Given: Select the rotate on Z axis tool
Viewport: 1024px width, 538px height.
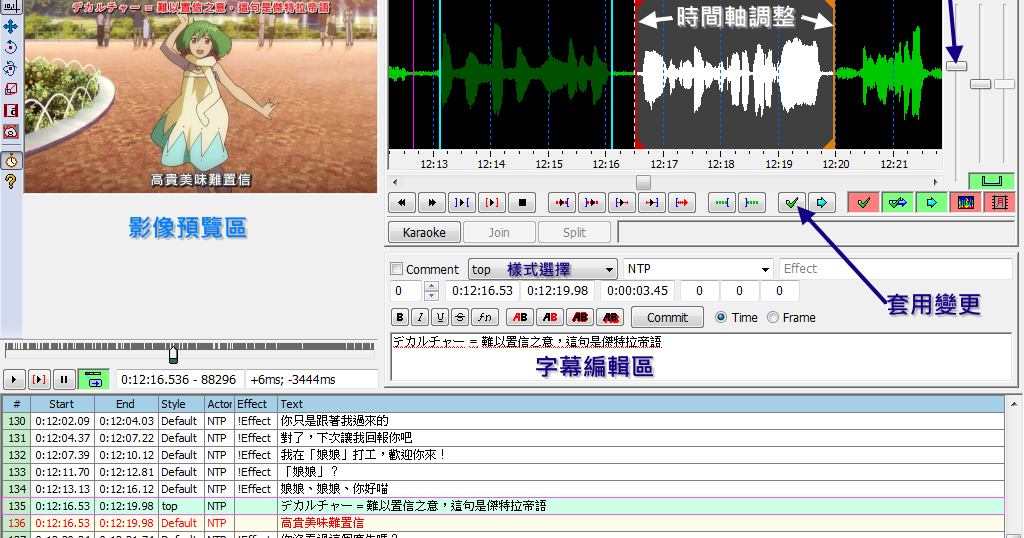Looking at the screenshot, I should 10,48.
